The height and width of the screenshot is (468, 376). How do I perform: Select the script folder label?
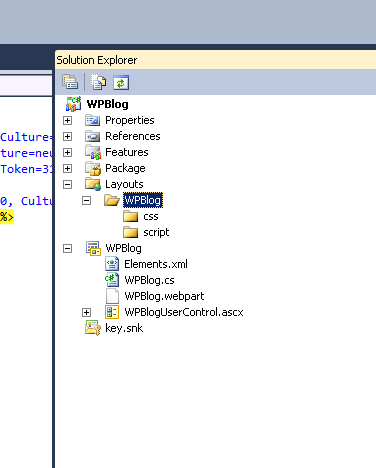156,232
